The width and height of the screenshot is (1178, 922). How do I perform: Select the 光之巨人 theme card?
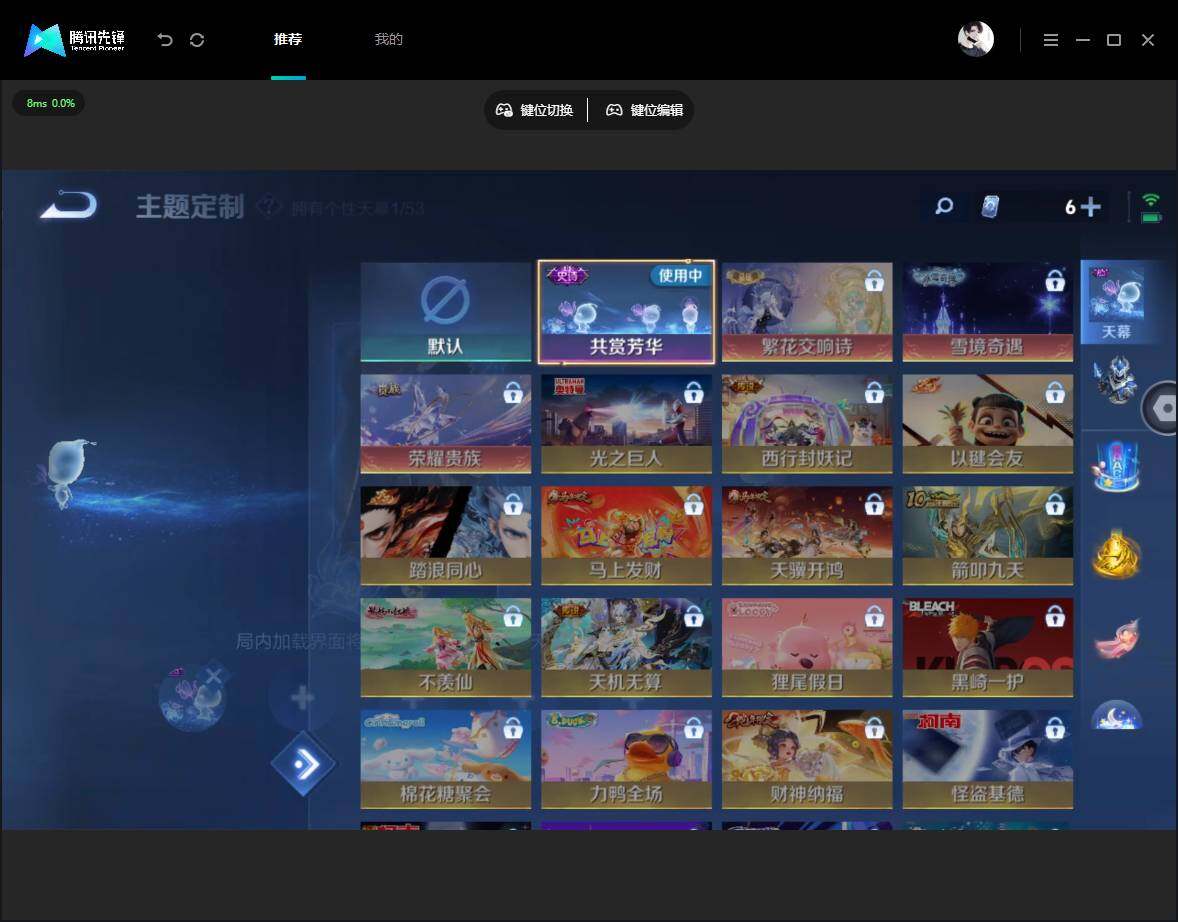pyautogui.click(x=626, y=424)
